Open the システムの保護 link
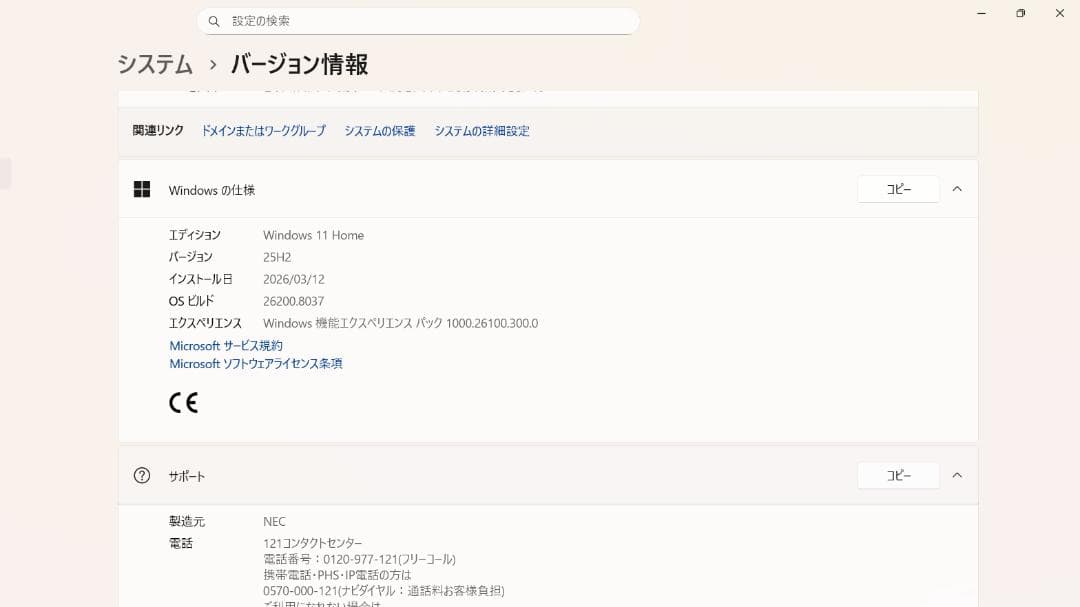This screenshot has height=607, width=1080. (379, 130)
